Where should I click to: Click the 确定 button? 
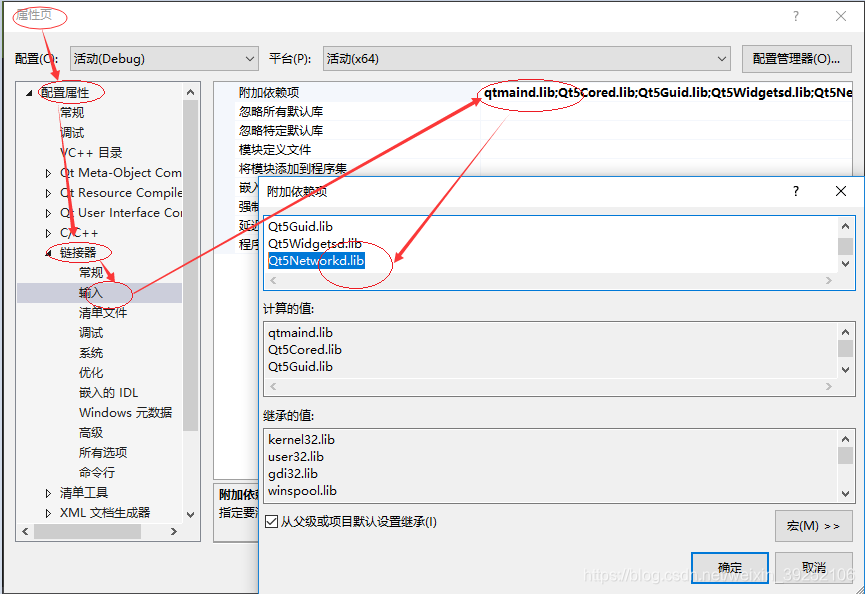[730, 568]
